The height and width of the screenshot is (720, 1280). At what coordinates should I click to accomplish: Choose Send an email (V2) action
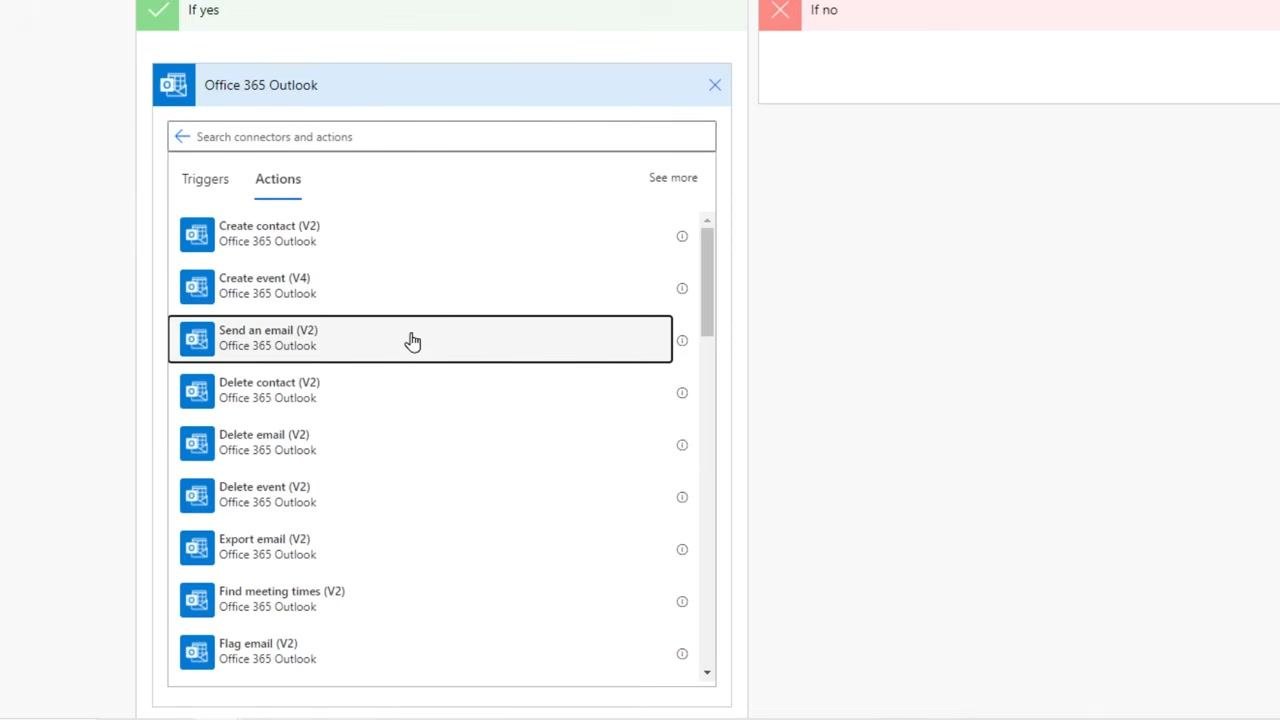click(420, 339)
